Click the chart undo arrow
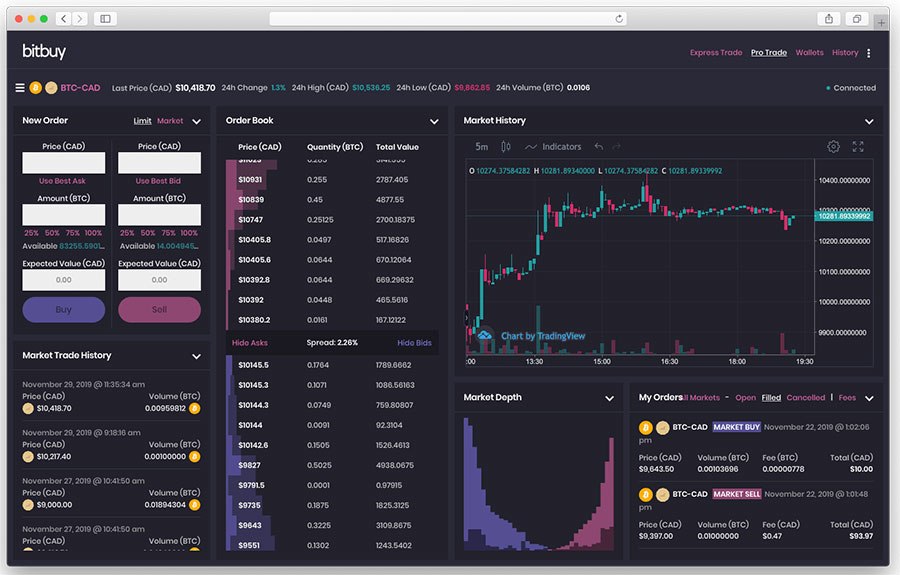The width and height of the screenshot is (900, 575). (x=598, y=147)
